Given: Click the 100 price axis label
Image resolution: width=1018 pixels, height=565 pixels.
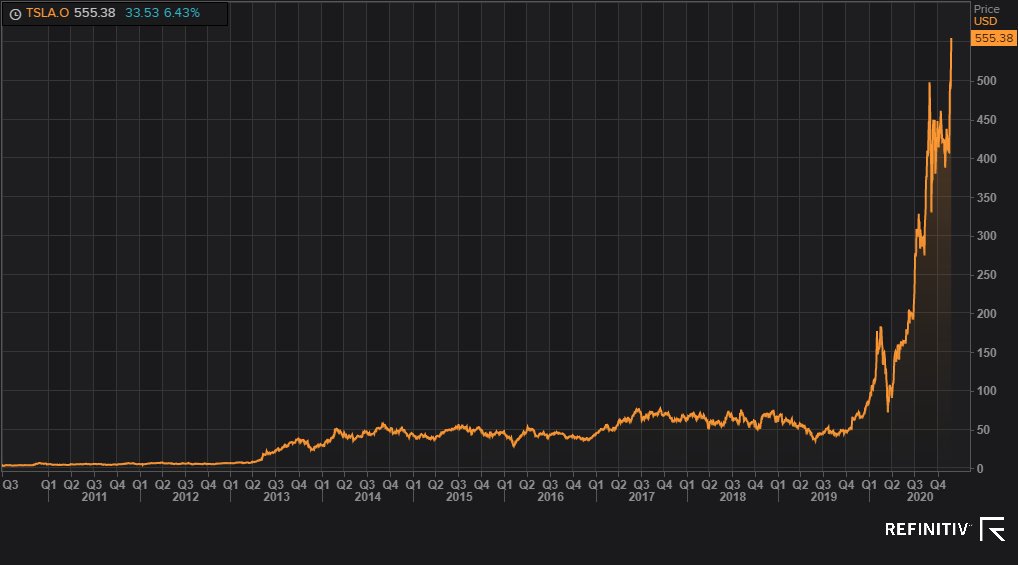Looking at the screenshot, I should [x=986, y=391].
